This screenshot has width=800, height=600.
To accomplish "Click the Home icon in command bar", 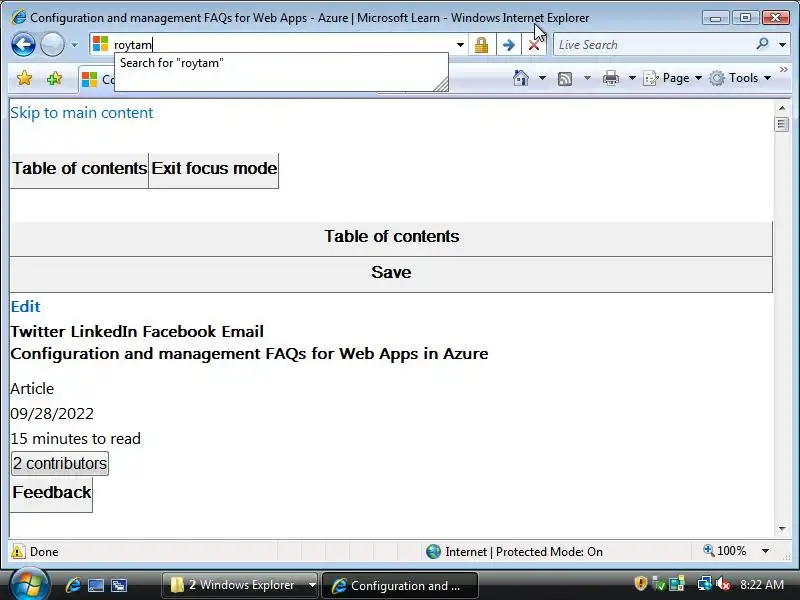I will [x=521, y=78].
